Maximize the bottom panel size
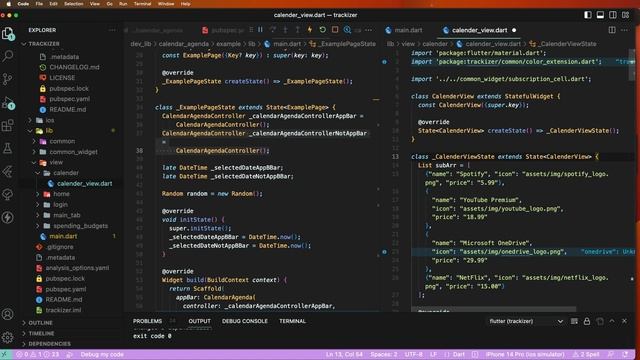 (x=612, y=321)
